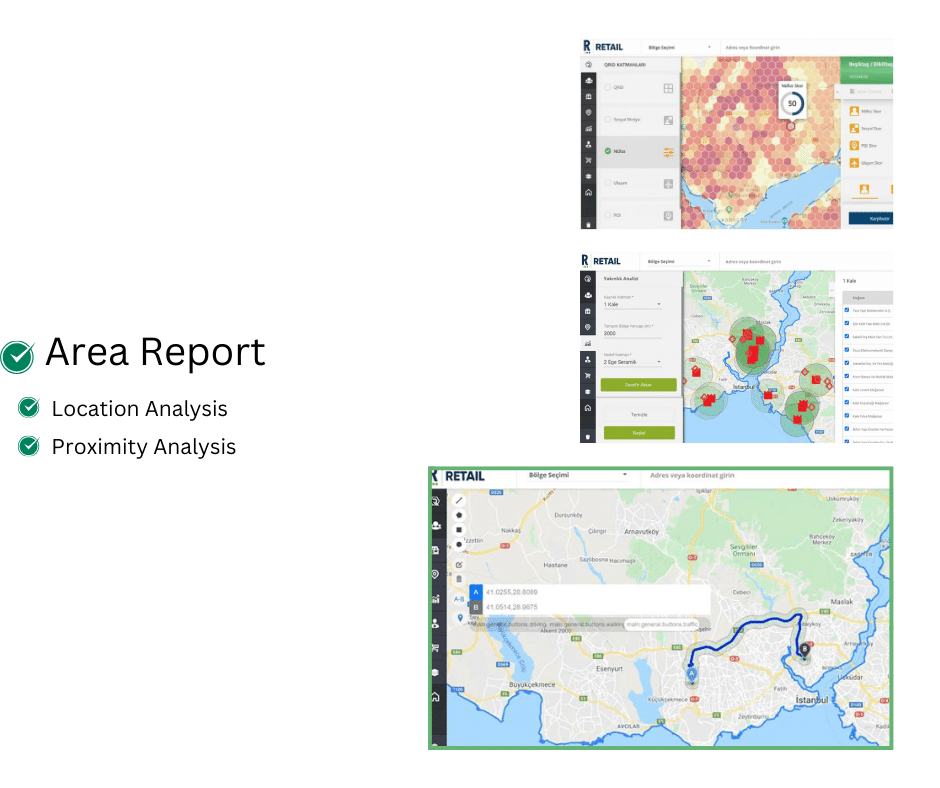Screen dimensions: 940x788
Task: Open Bölge Seçimi dropdown in the heatmap screenshot
Action: coord(679,47)
